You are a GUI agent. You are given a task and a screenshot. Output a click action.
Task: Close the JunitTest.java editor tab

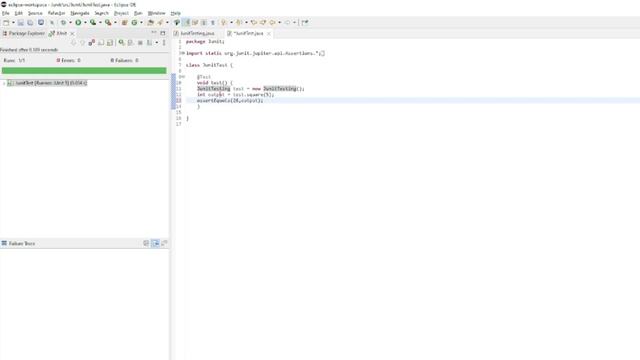coord(269,33)
